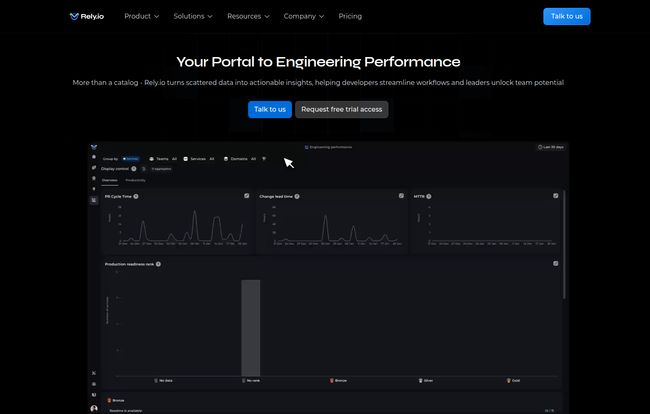
Task: Open the PR Cycle Time chart expand icon
Action: pyautogui.click(x=247, y=196)
